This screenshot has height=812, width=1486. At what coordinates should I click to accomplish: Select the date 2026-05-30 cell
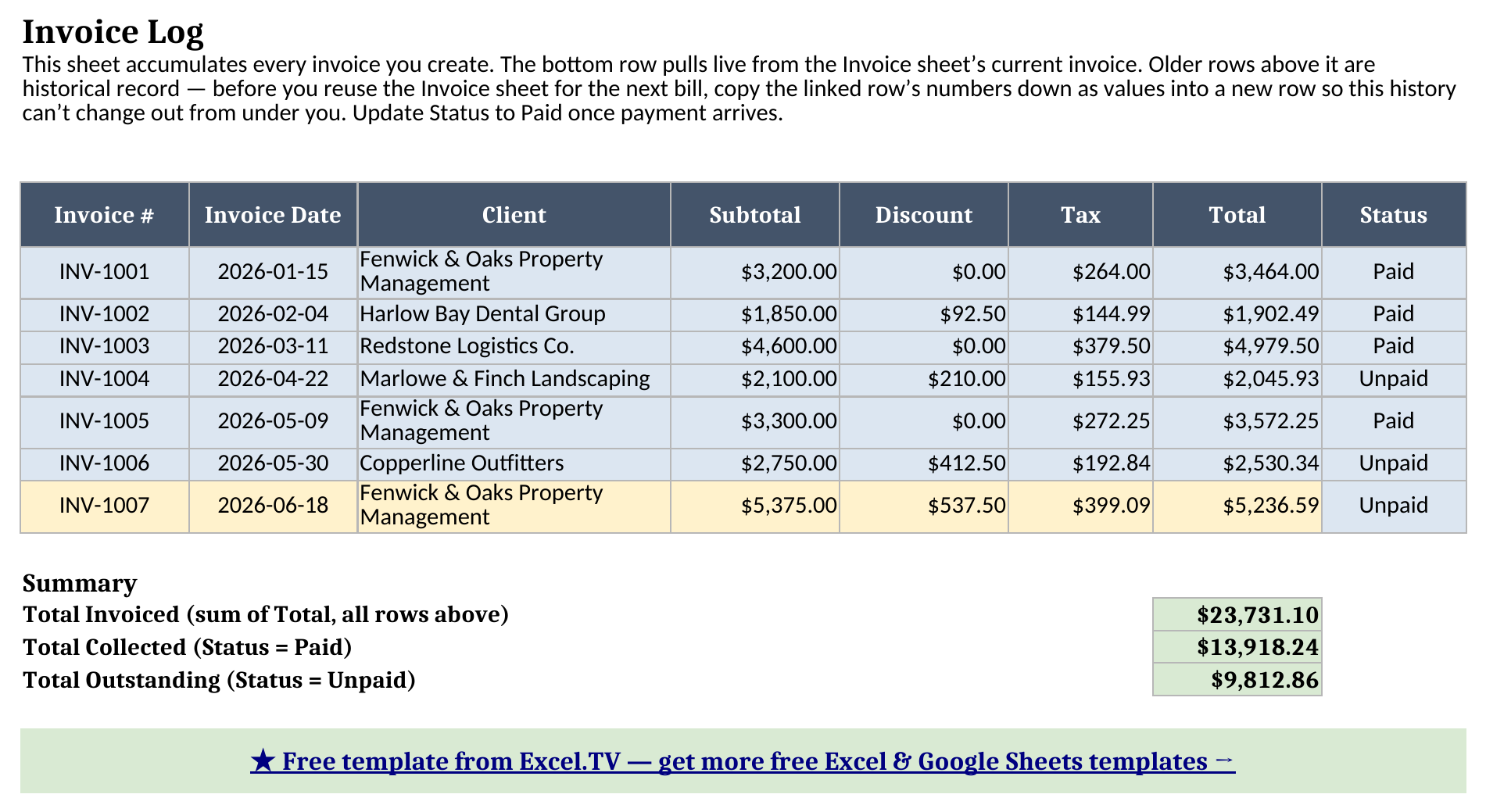click(x=273, y=463)
